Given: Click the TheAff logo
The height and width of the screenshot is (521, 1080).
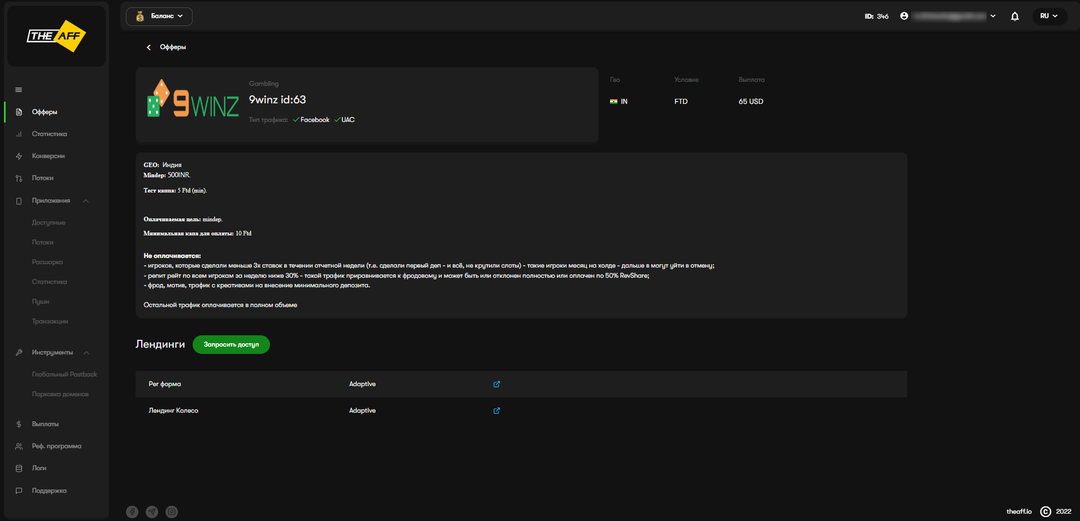Looking at the screenshot, I should pos(56,36).
